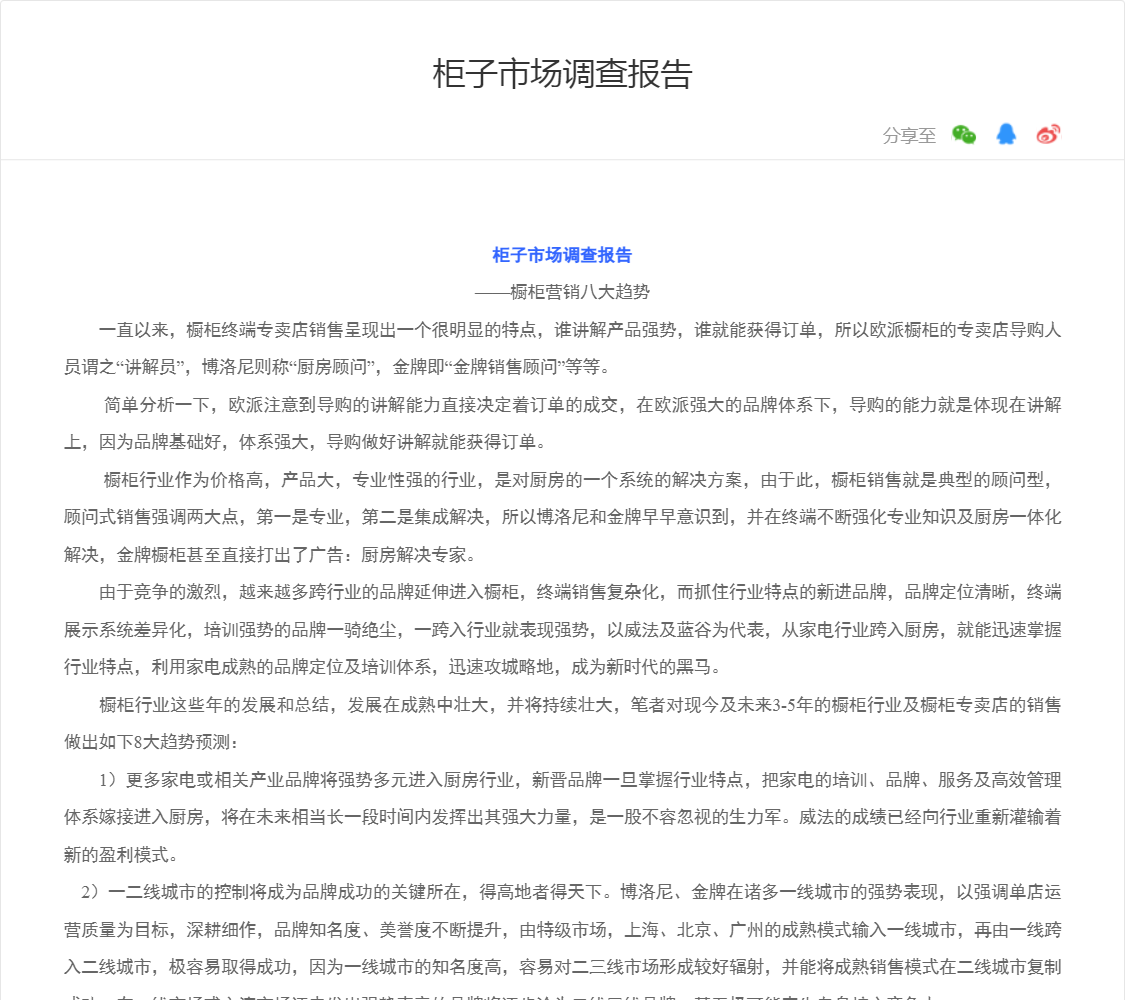Share the article to Sina Weibo

click(1048, 134)
